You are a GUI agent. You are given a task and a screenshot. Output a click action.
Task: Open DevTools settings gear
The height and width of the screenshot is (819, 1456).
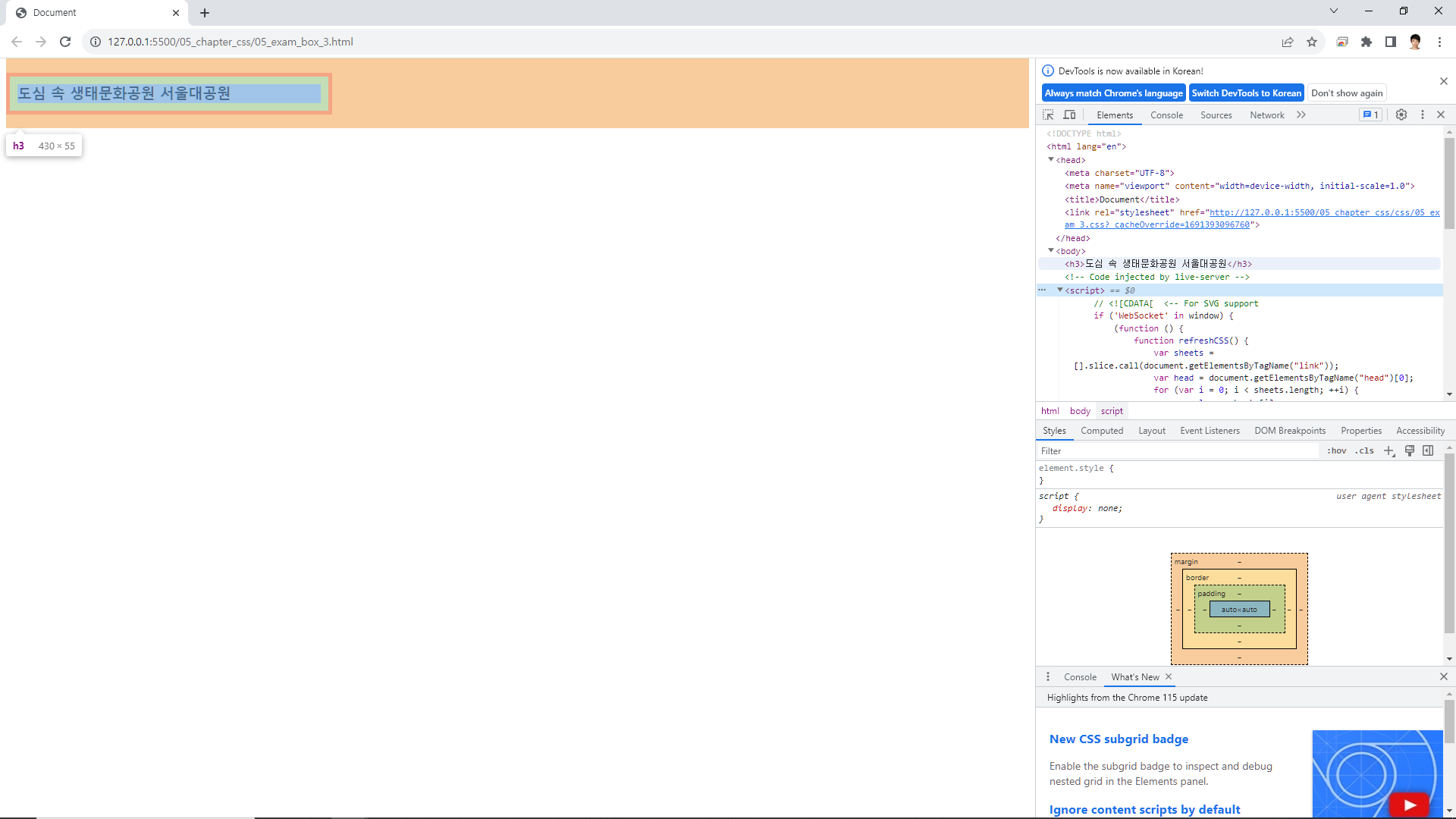coord(1401,115)
